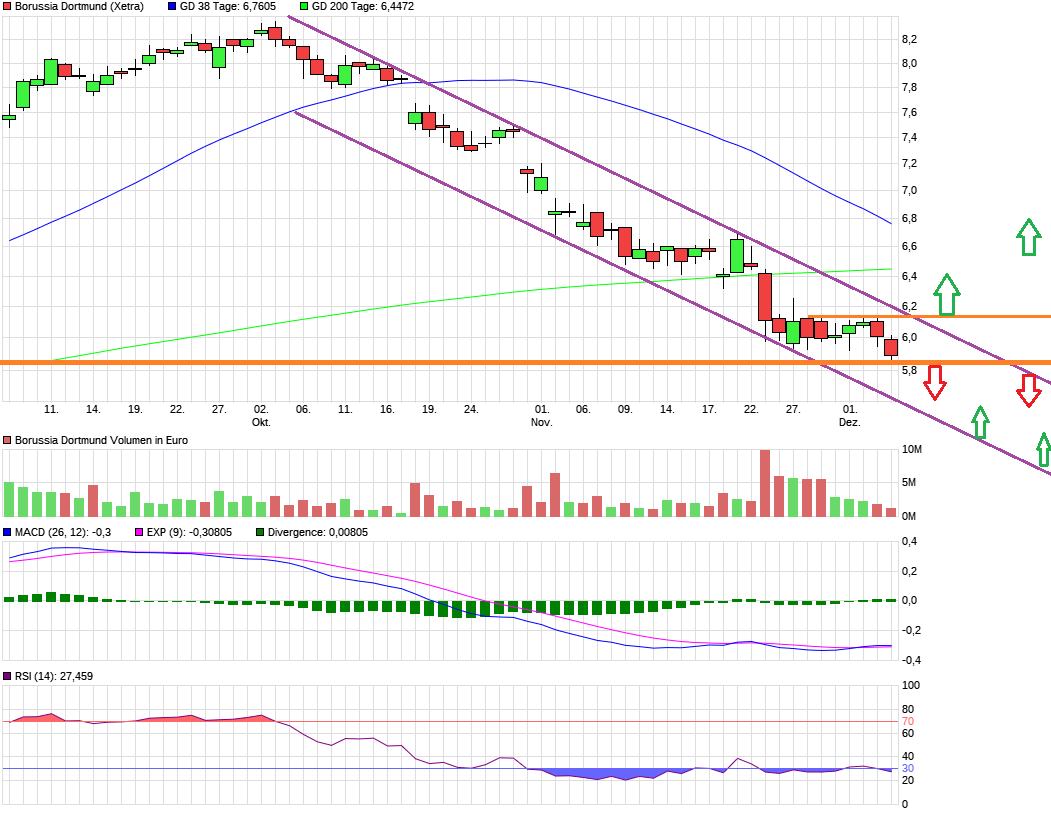
Task: Click the 8,2 price axis value
Action: point(910,40)
